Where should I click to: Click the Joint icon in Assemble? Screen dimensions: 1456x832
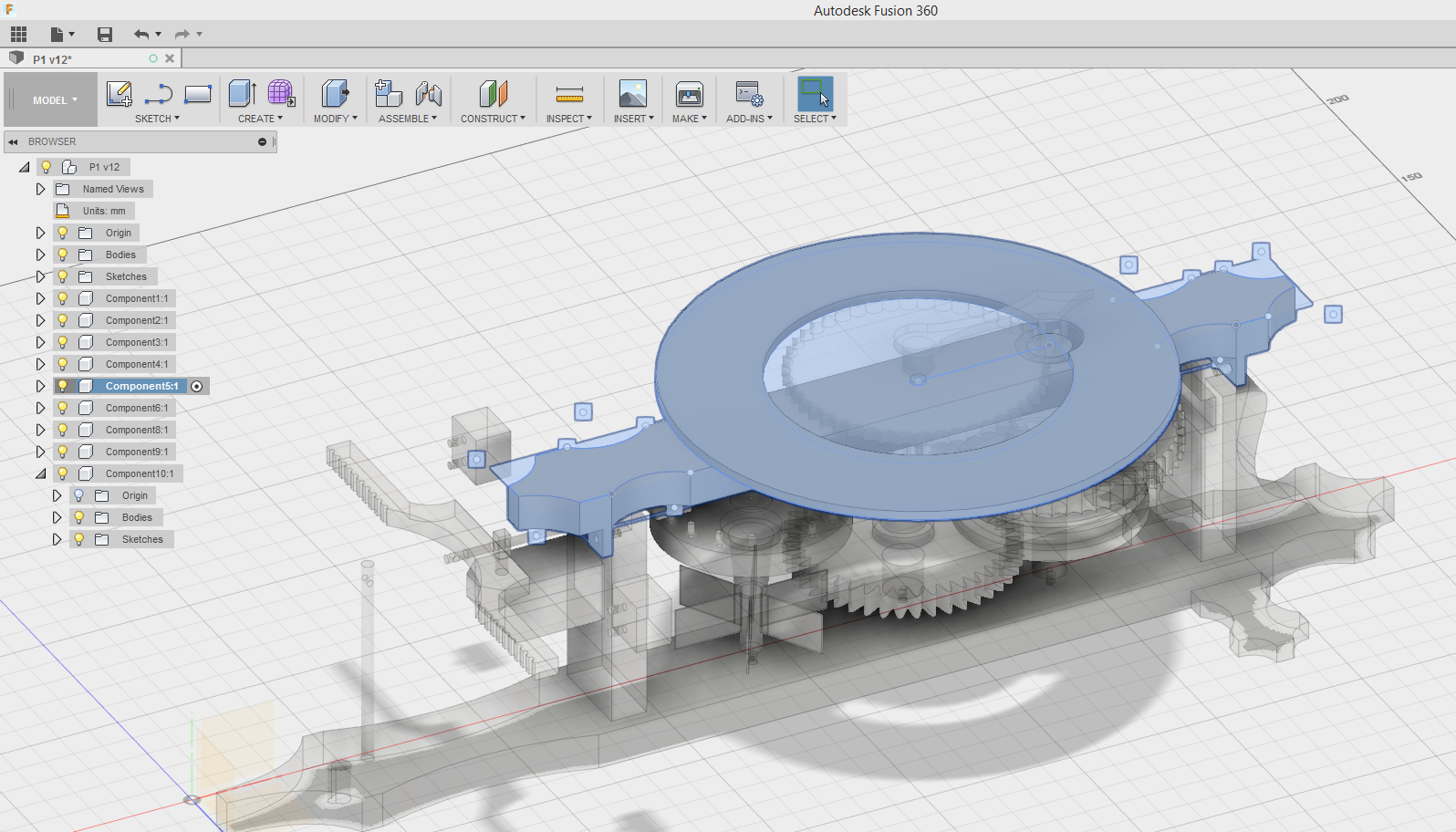pyautogui.click(x=429, y=93)
